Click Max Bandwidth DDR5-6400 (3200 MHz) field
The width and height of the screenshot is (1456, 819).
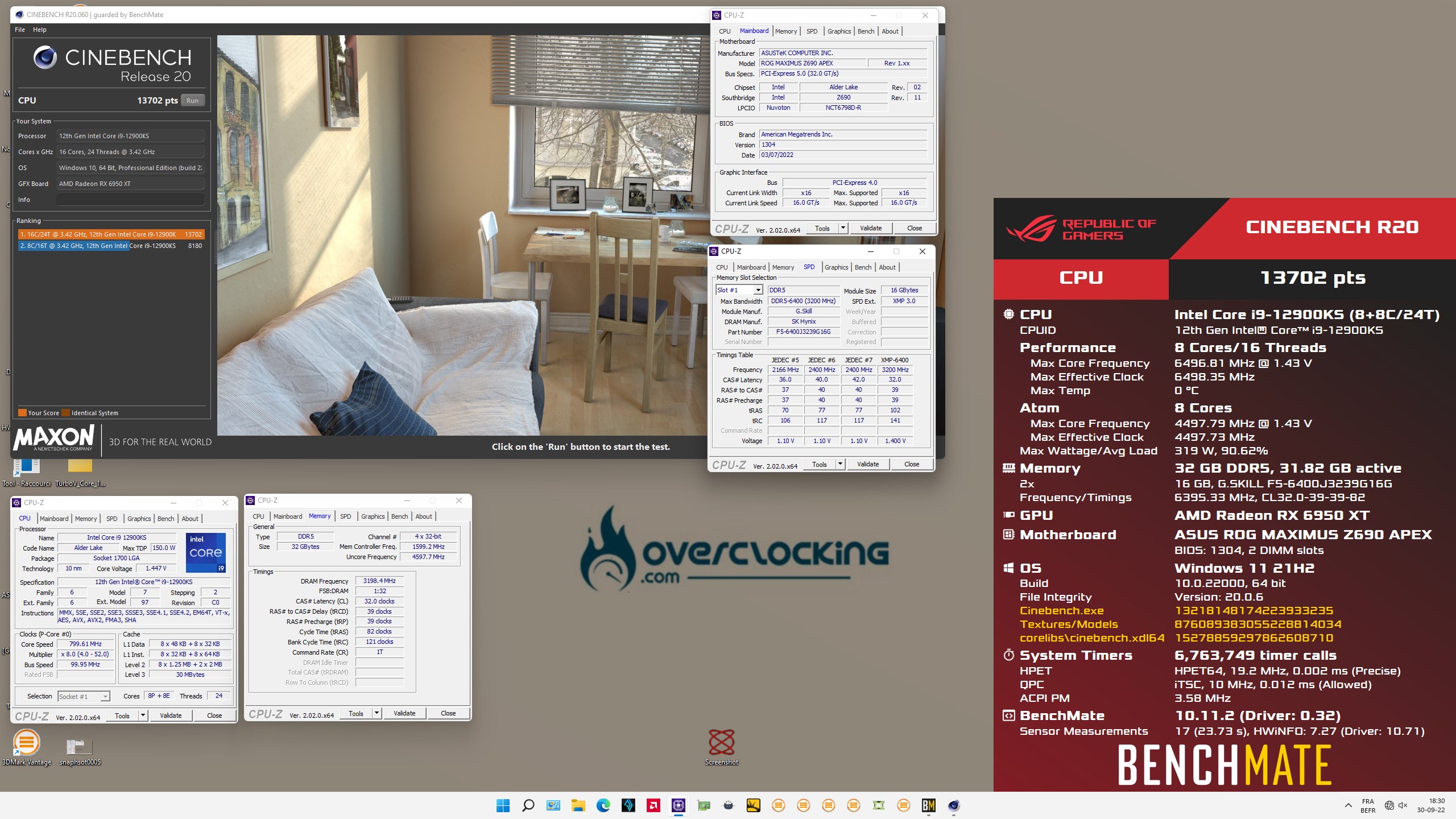point(803,301)
